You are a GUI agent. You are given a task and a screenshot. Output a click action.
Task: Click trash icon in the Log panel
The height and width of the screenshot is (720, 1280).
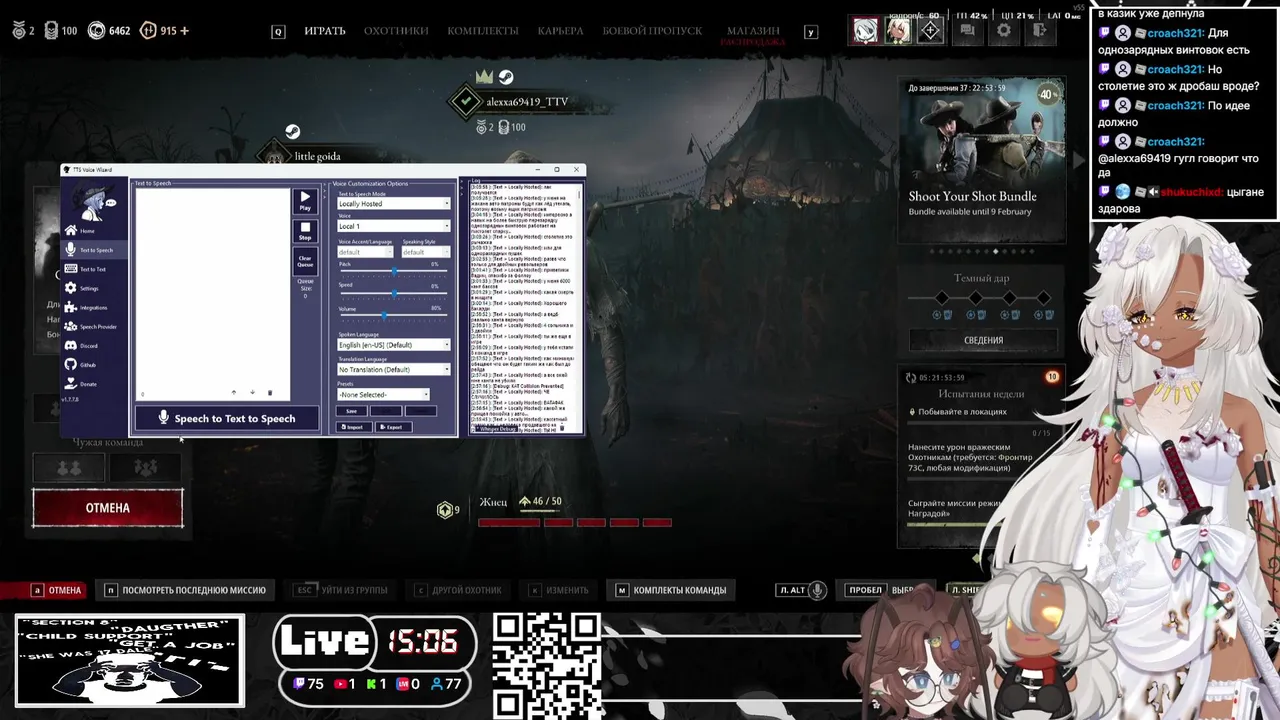click(x=561, y=428)
